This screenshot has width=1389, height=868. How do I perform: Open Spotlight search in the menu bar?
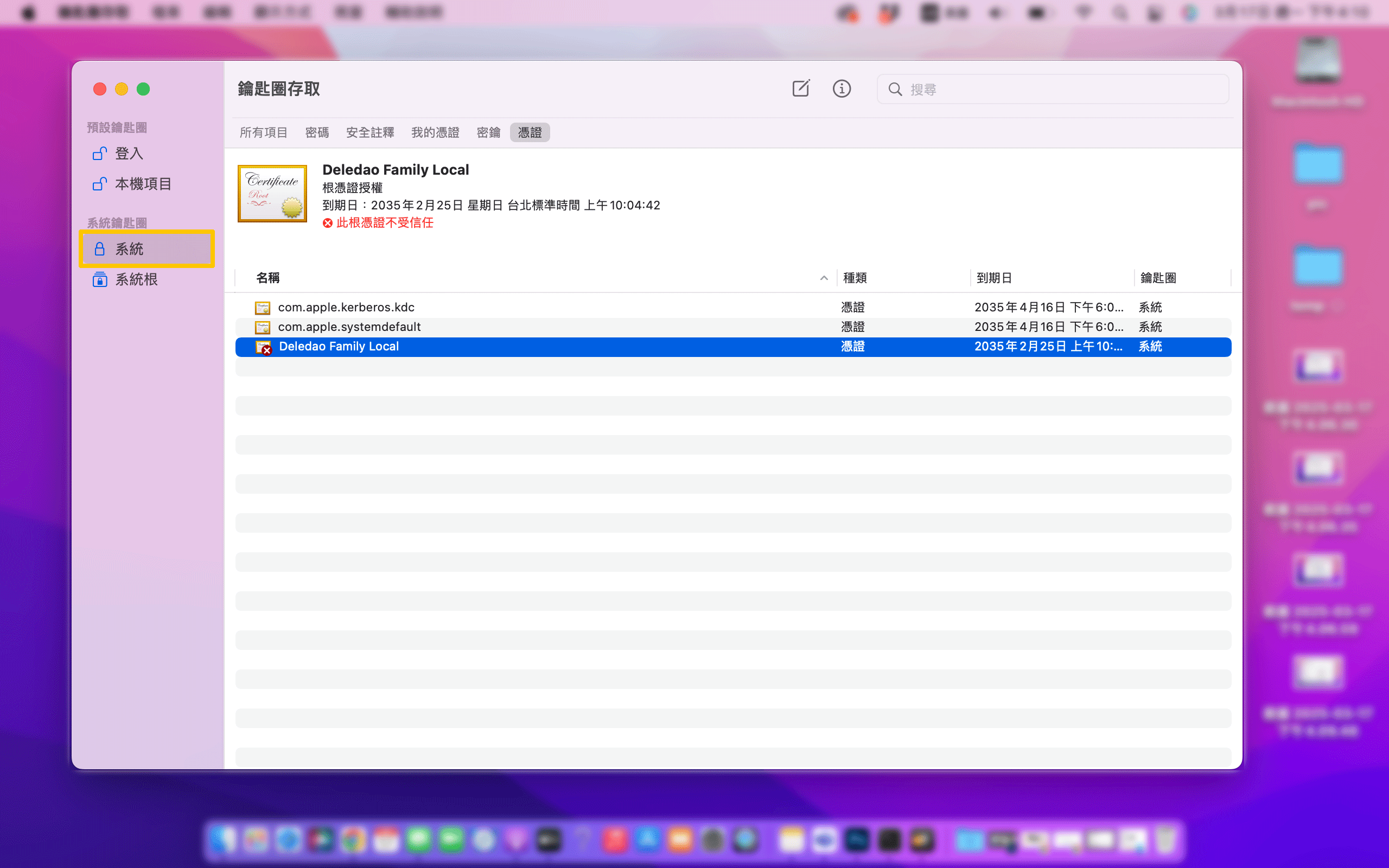[1119, 12]
